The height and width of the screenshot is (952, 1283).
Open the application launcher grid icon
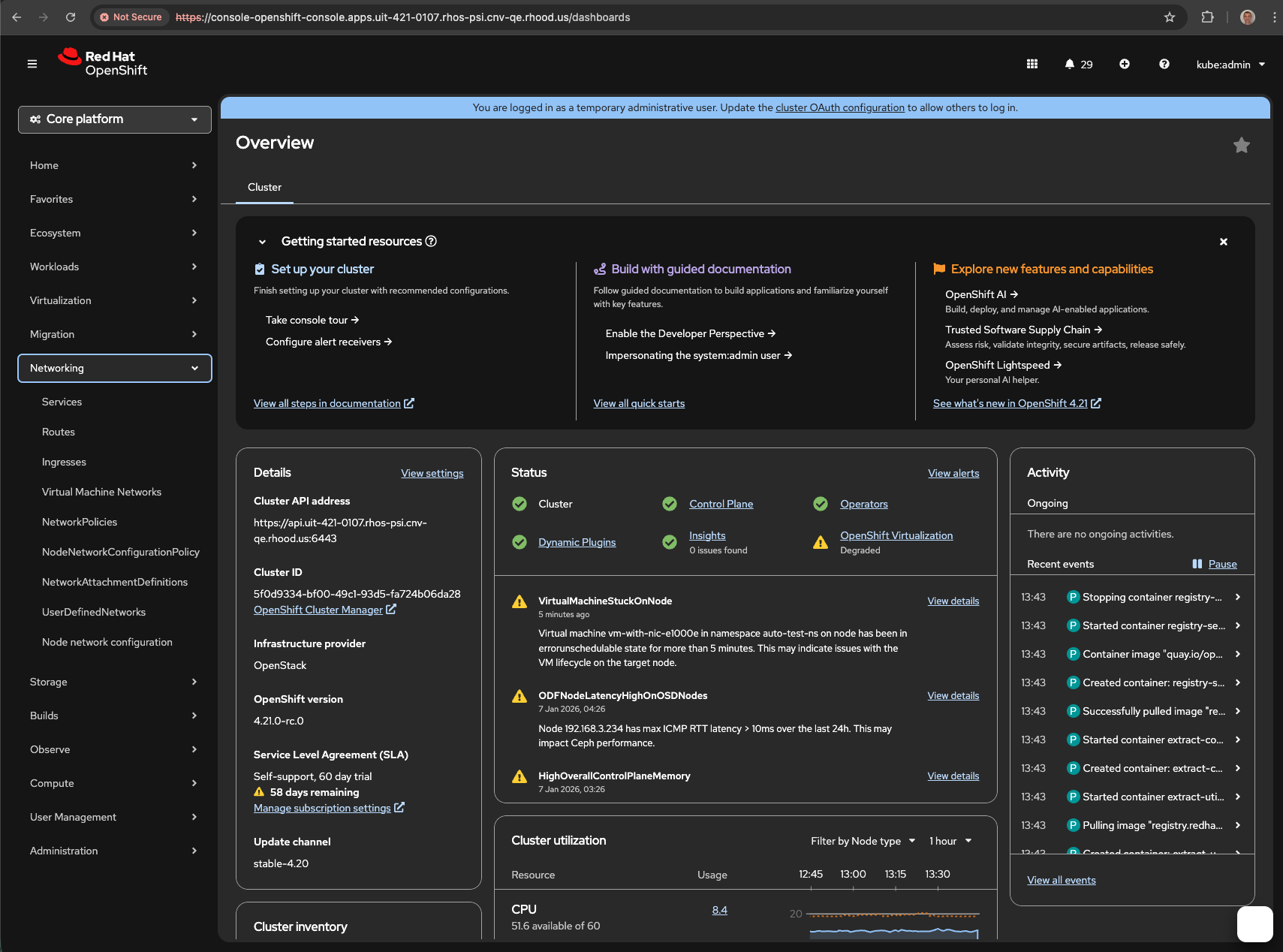(x=1032, y=64)
